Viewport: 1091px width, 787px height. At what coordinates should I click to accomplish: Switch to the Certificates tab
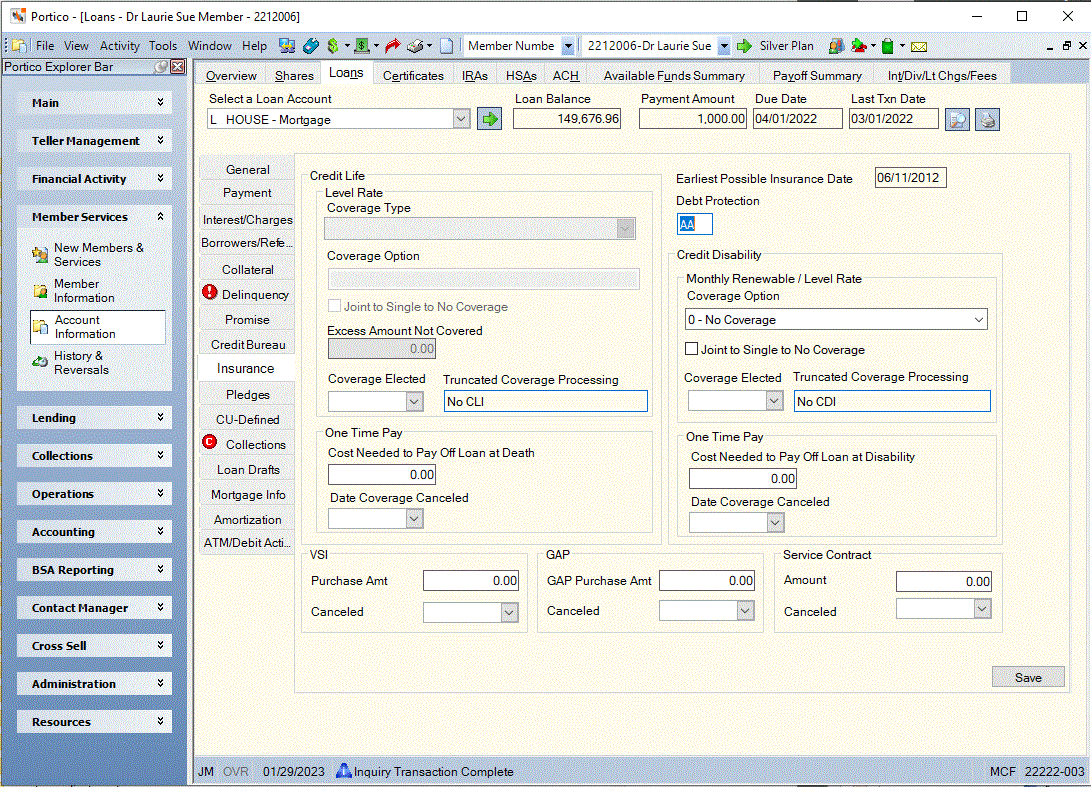click(x=413, y=75)
